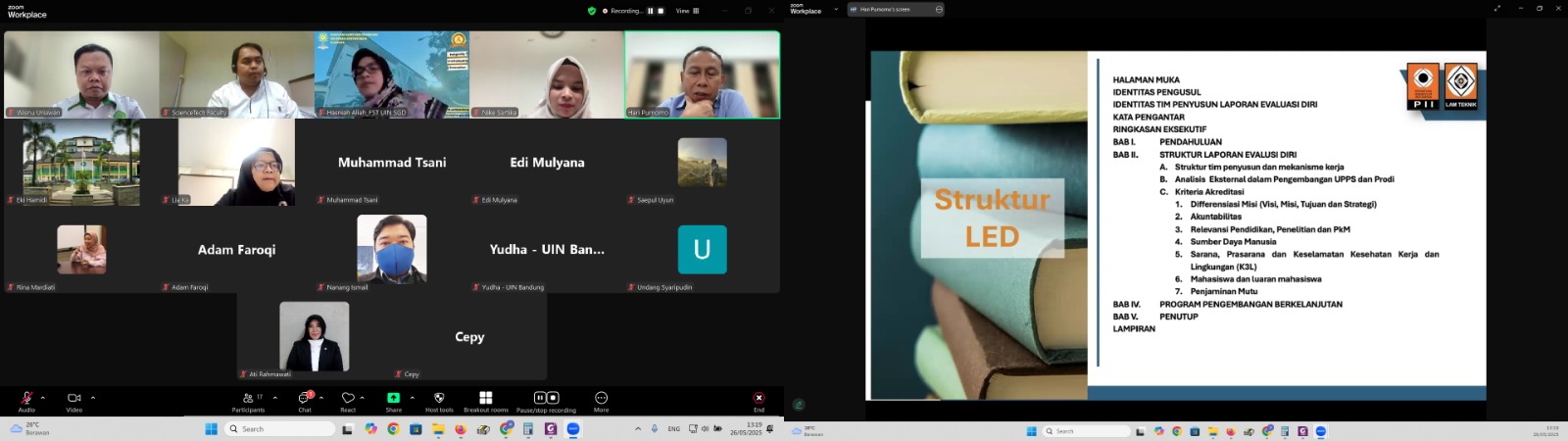
Task: Expand video options arrow next to Video
Action: (93, 398)
